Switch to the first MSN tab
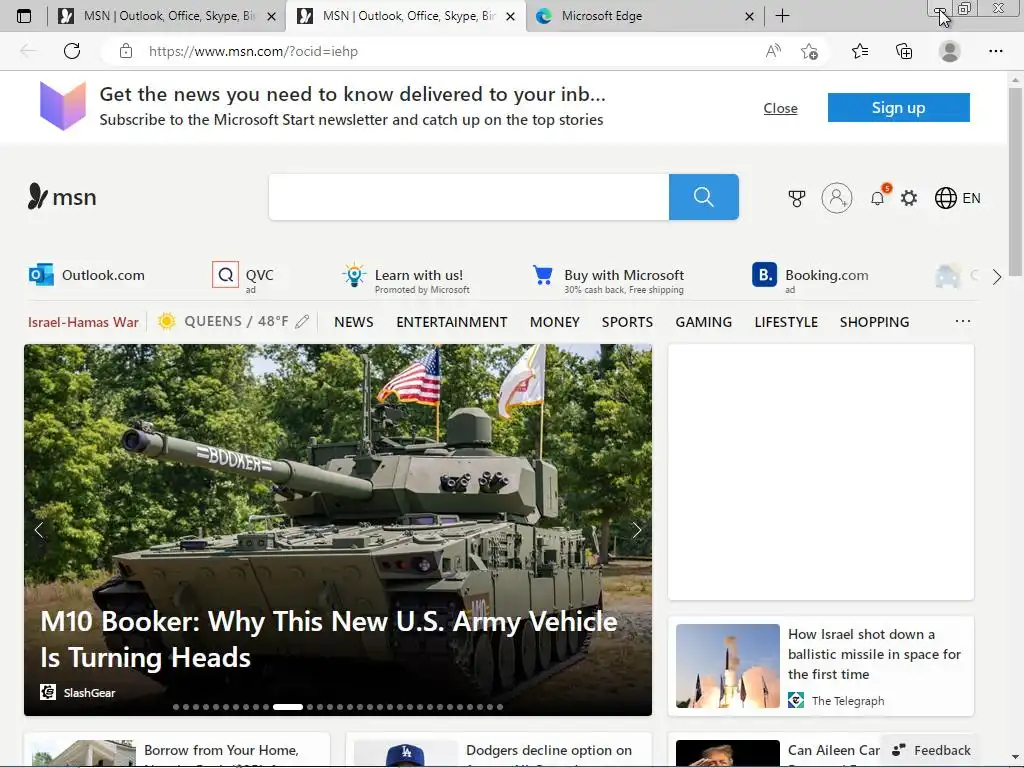The image size is (1024, 768). (x=167, y=16)
